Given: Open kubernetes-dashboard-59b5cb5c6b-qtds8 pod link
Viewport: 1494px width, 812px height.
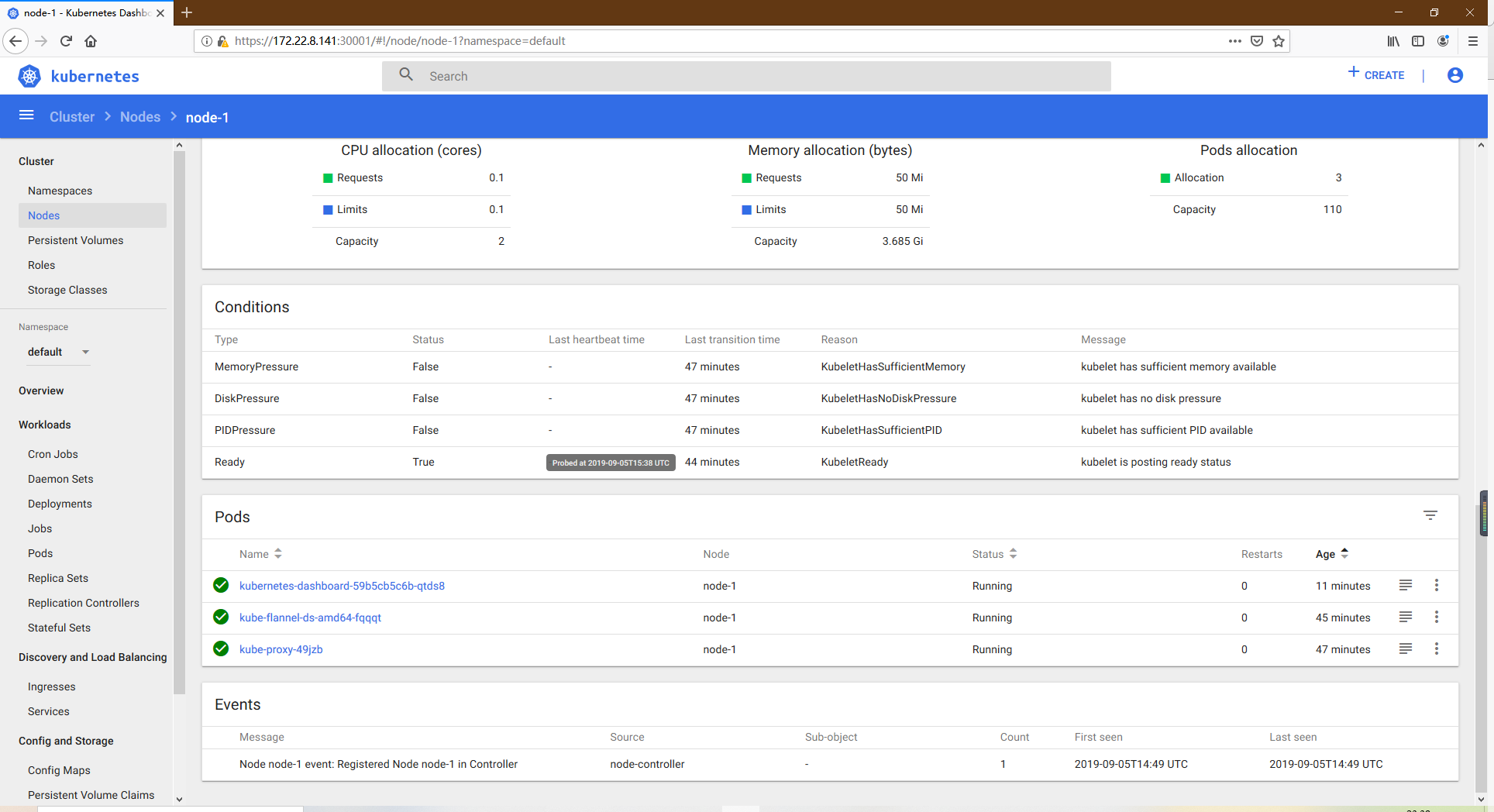Looking at the screenshot, I should click(x=342, y=586).
